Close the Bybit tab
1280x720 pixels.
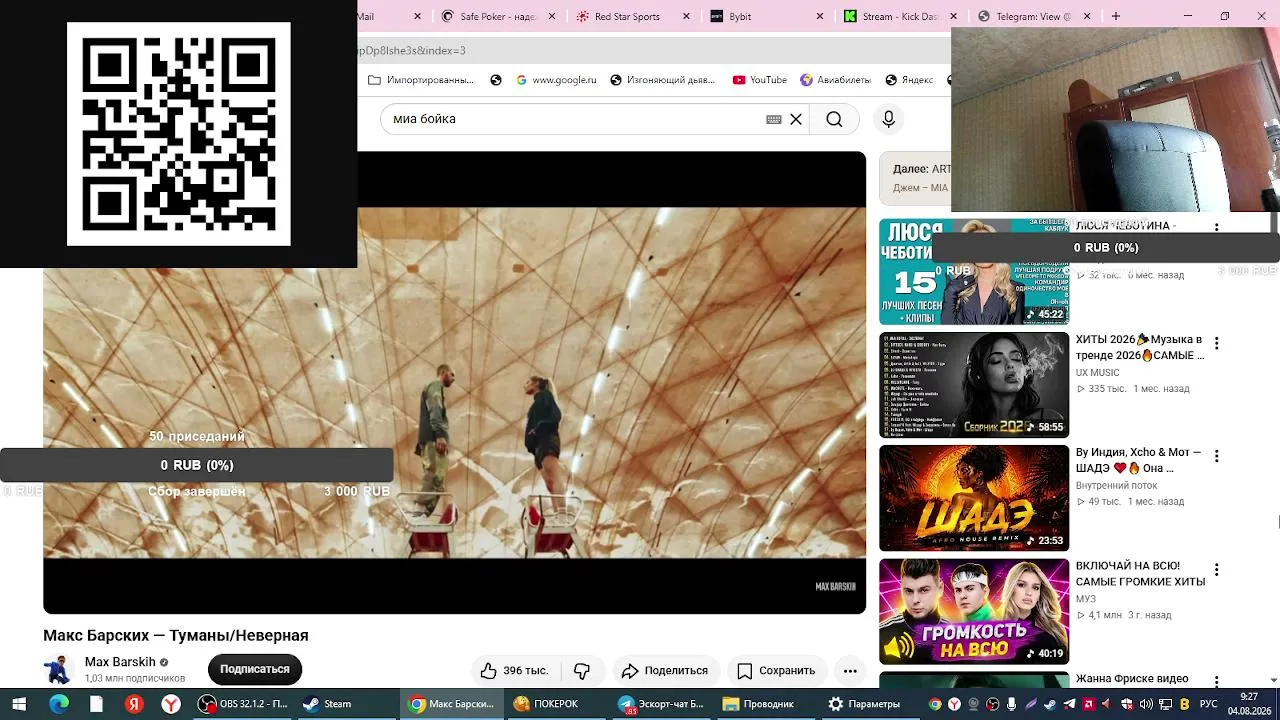820,16
